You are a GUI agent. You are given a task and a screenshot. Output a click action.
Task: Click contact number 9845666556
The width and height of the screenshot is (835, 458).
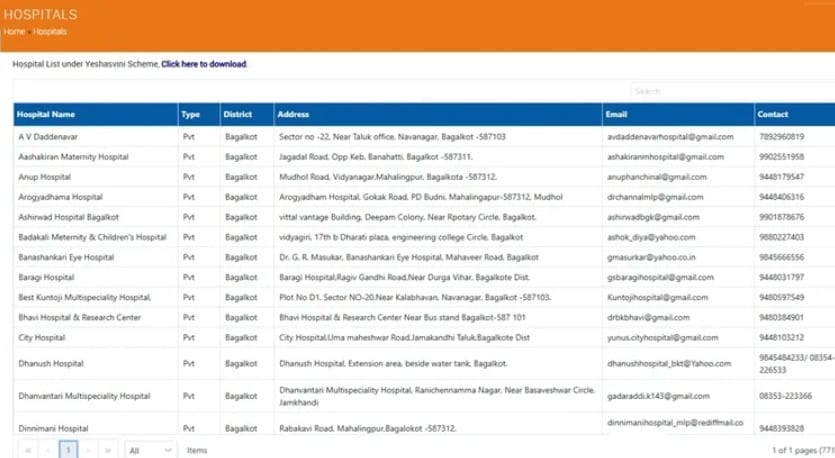tap(782, 257)
